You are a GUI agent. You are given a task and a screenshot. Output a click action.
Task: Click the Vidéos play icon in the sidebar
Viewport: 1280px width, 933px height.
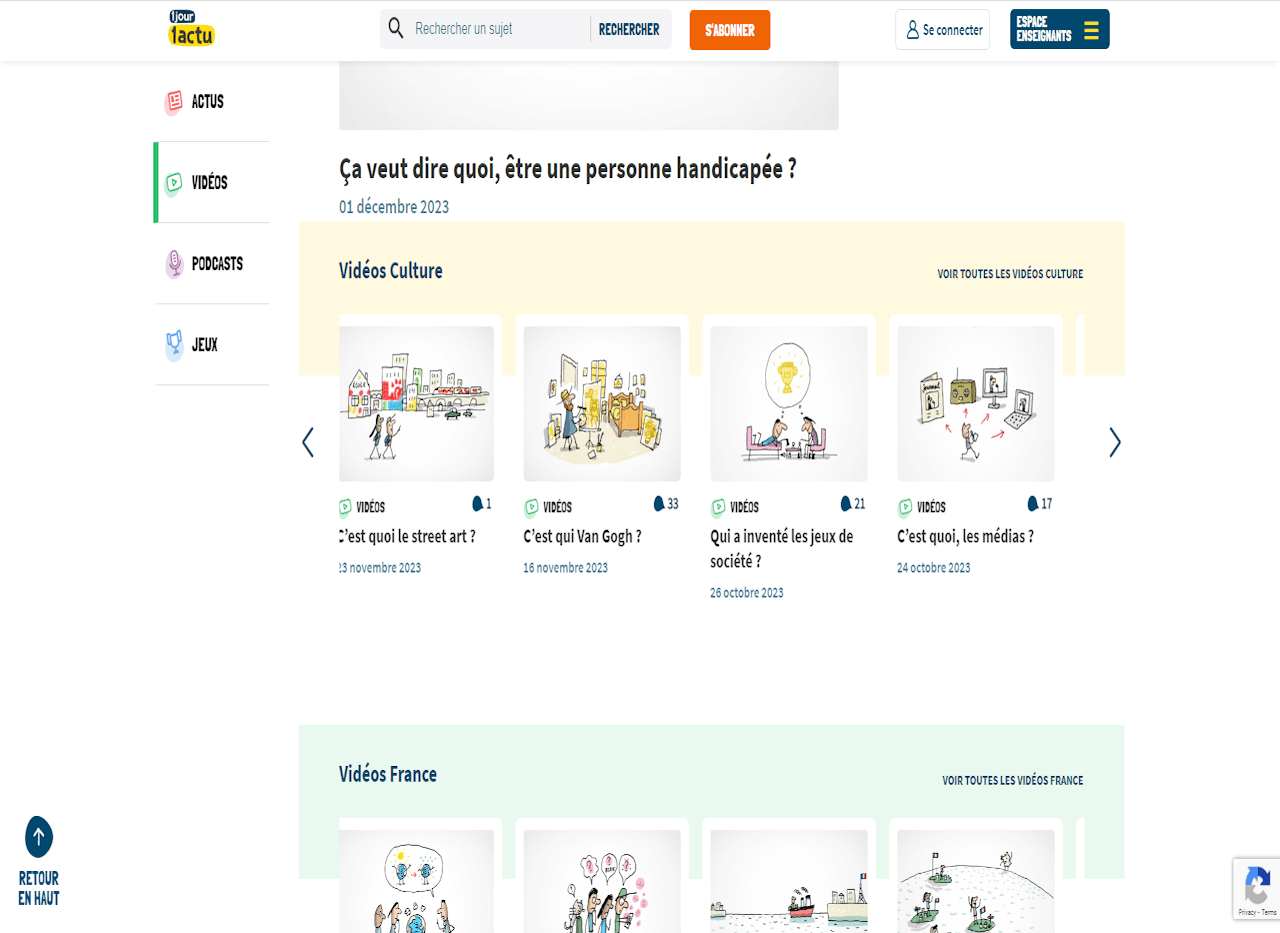tap(174, 183)
